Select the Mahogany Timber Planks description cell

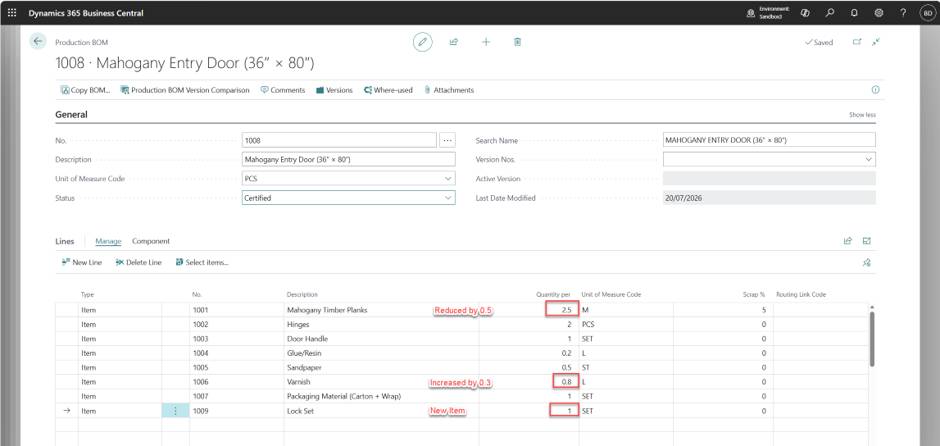381,310
